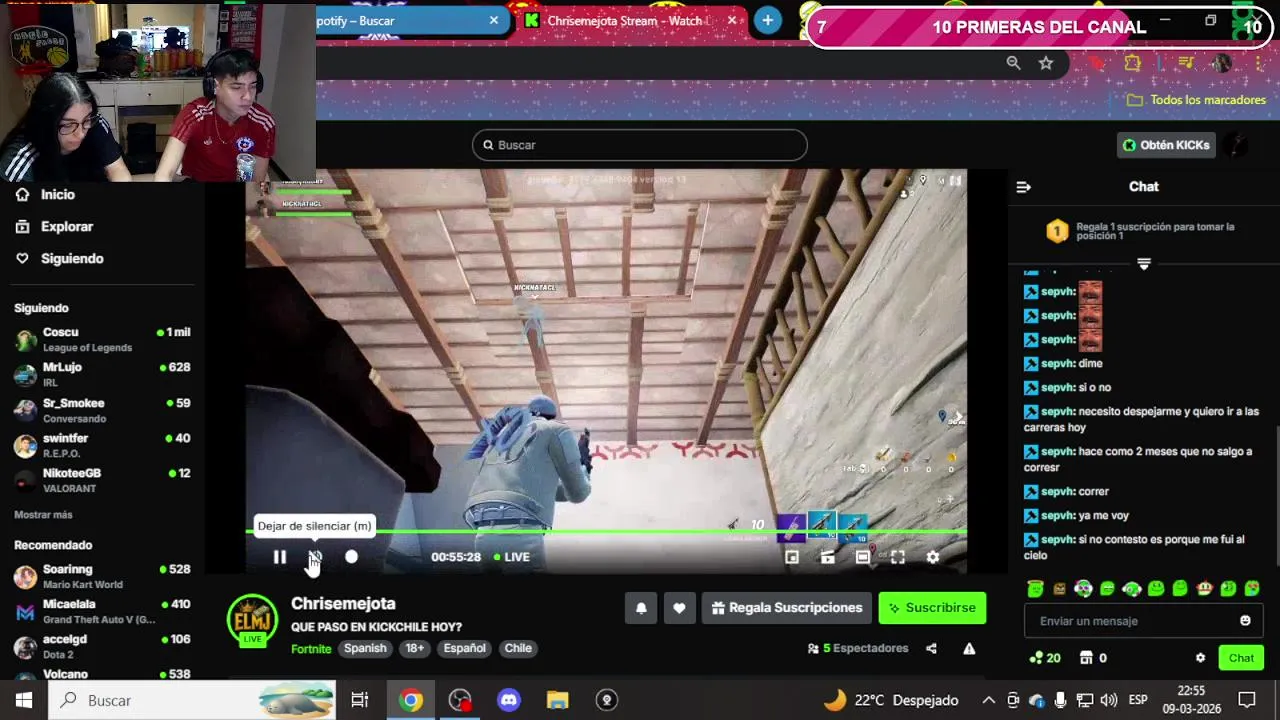Click Regala Suscripciones button
Screen dimensions: 1280x720
(787, 608)
